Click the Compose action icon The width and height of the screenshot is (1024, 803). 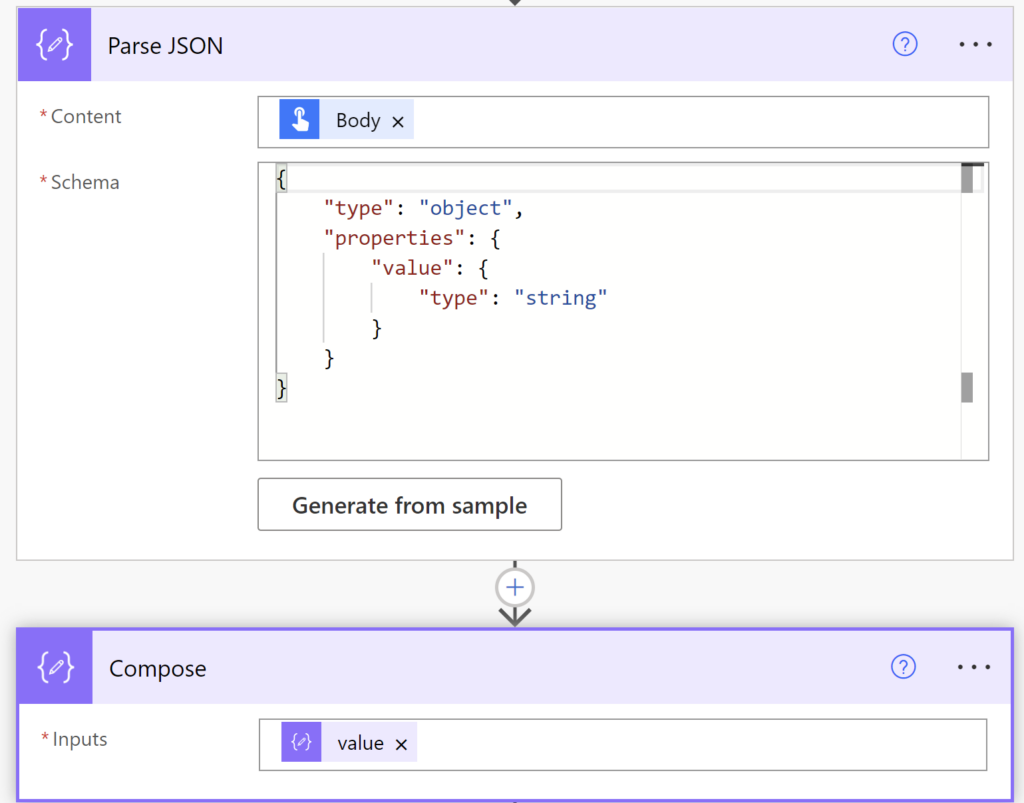pyautogui.click(x=56, y=667)
